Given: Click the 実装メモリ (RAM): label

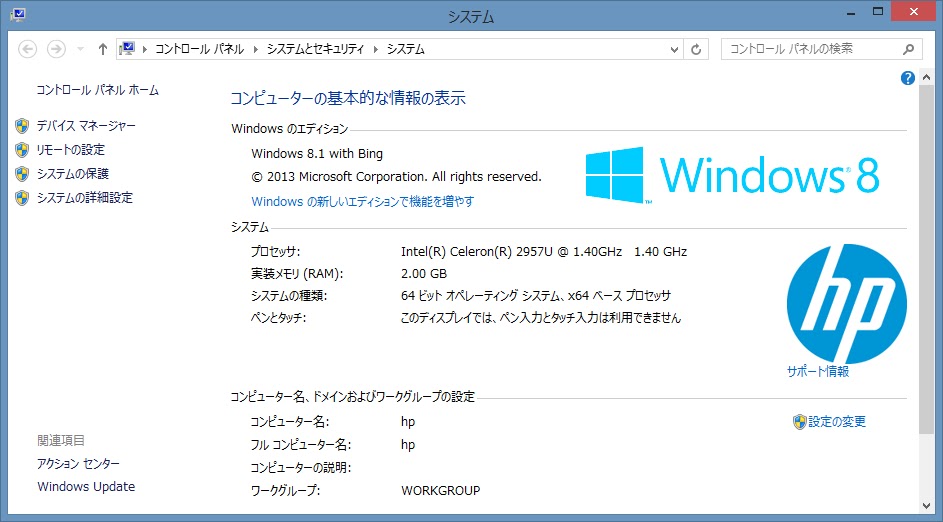Looking at the screenshot, I should point(296,274).
